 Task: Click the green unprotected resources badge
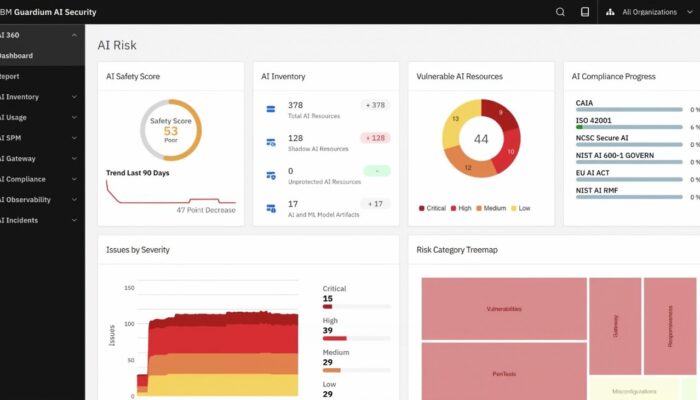pos(376,171)
